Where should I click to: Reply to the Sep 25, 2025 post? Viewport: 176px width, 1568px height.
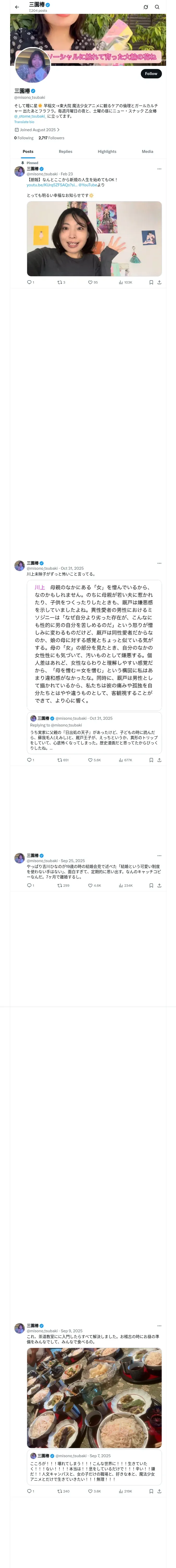point(29,886)
